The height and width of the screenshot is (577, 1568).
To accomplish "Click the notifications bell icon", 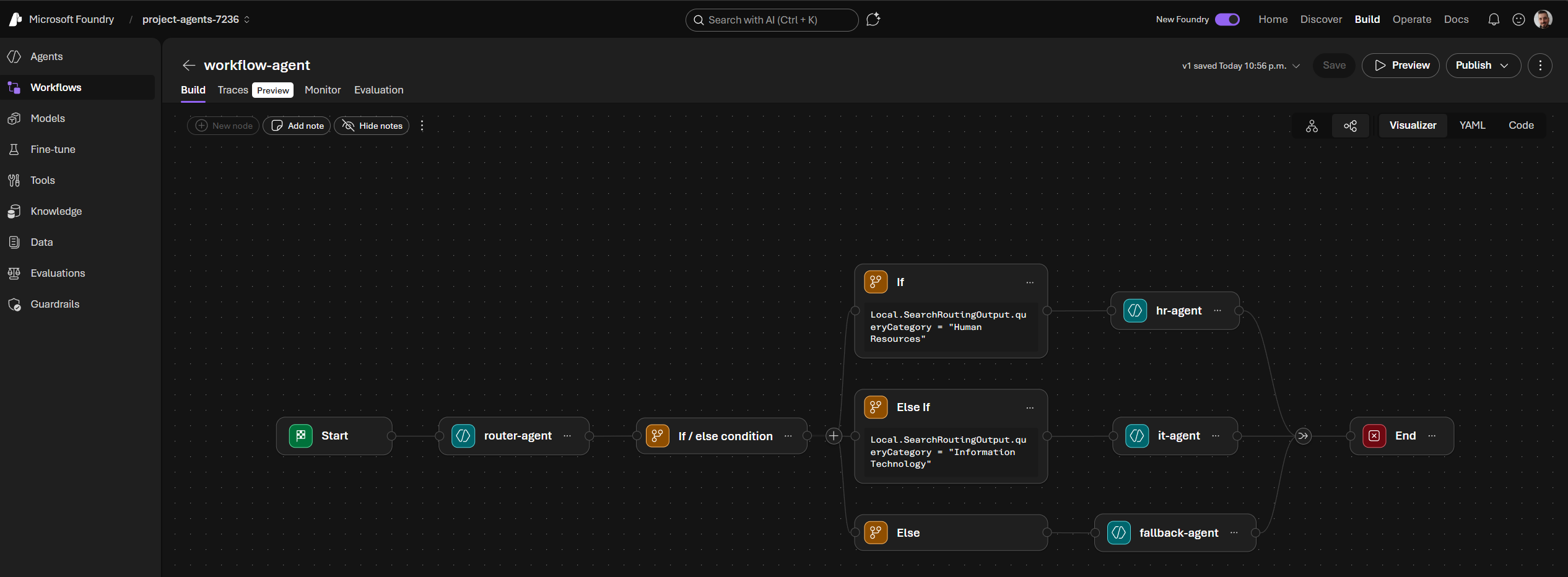I will [x=1494, y=20].
